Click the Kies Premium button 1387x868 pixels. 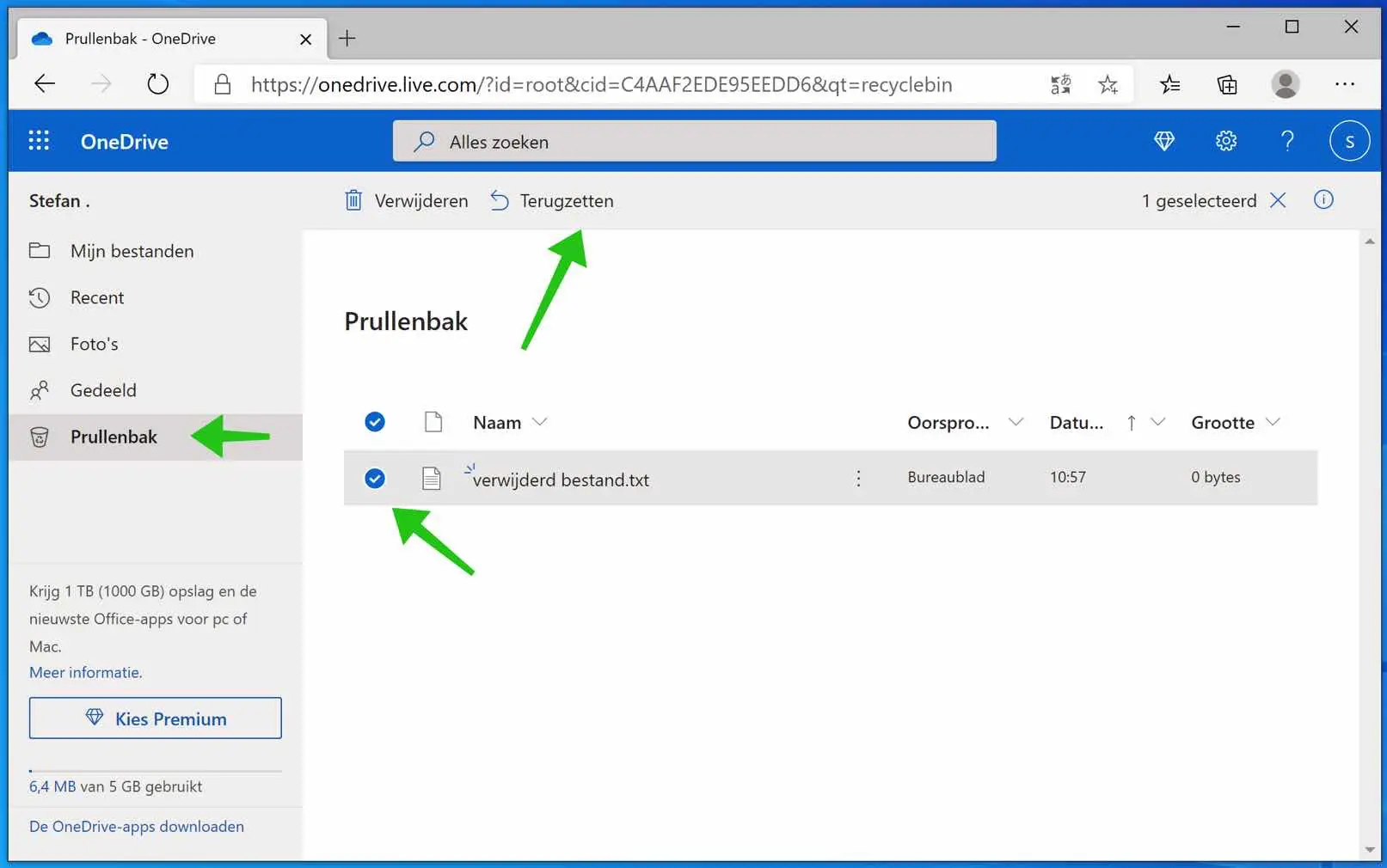coord(156,718)
